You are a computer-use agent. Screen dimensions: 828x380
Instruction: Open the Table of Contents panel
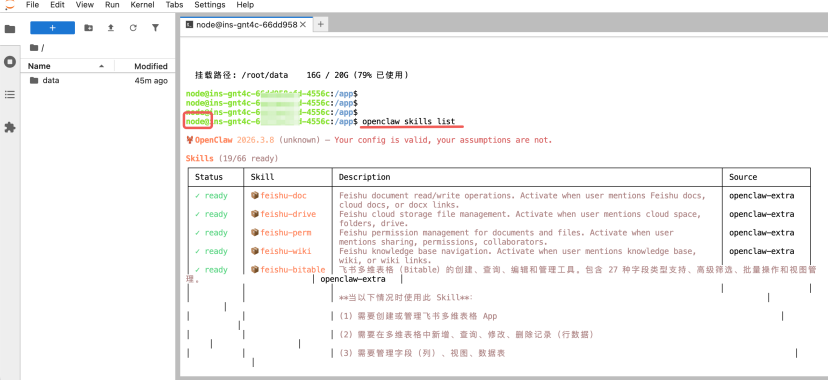(10, 94)
